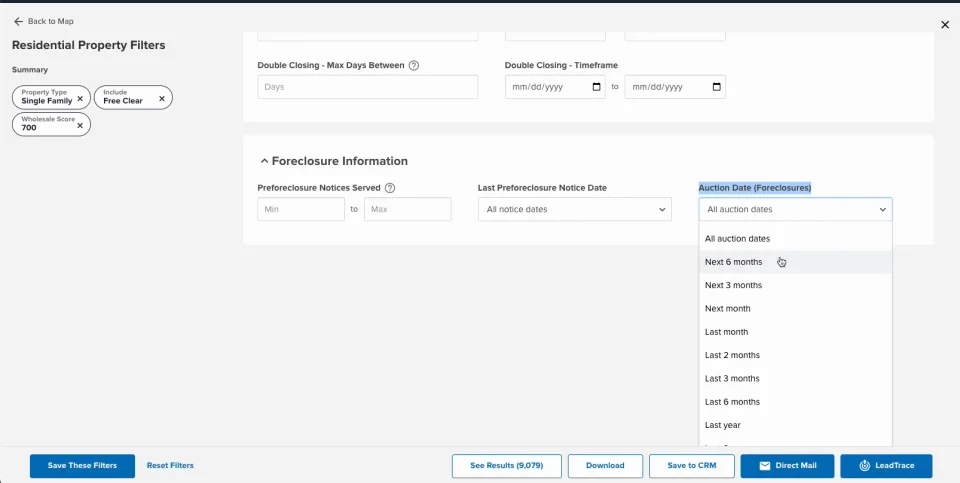Focus the Double Closing Days input field
This screenshot has width=960, height=483.
[x=367, y=87]
